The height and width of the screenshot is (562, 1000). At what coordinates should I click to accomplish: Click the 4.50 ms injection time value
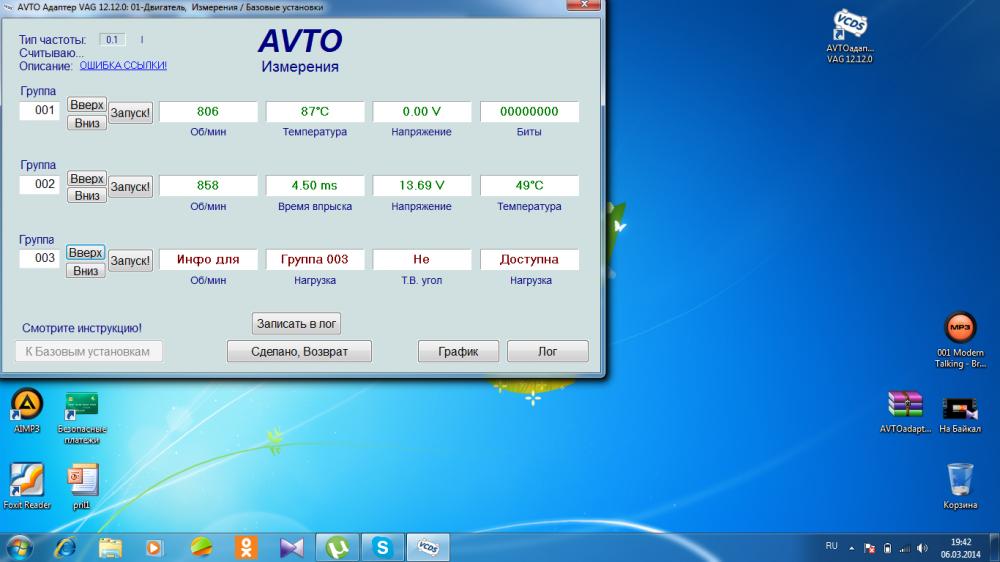[x=315, y=186]
